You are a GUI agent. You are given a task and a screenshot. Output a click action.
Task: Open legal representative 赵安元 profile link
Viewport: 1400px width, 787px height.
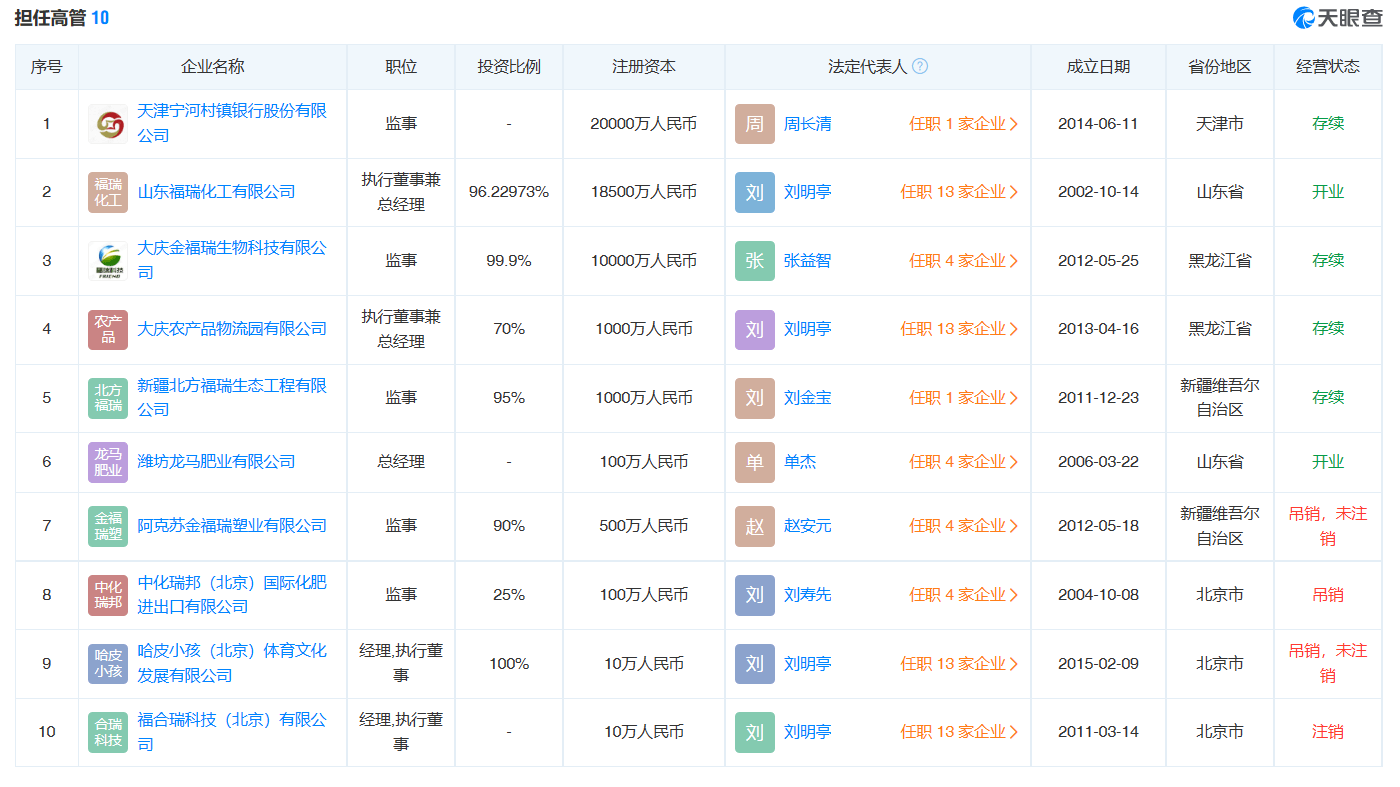(x=807, y=526)
